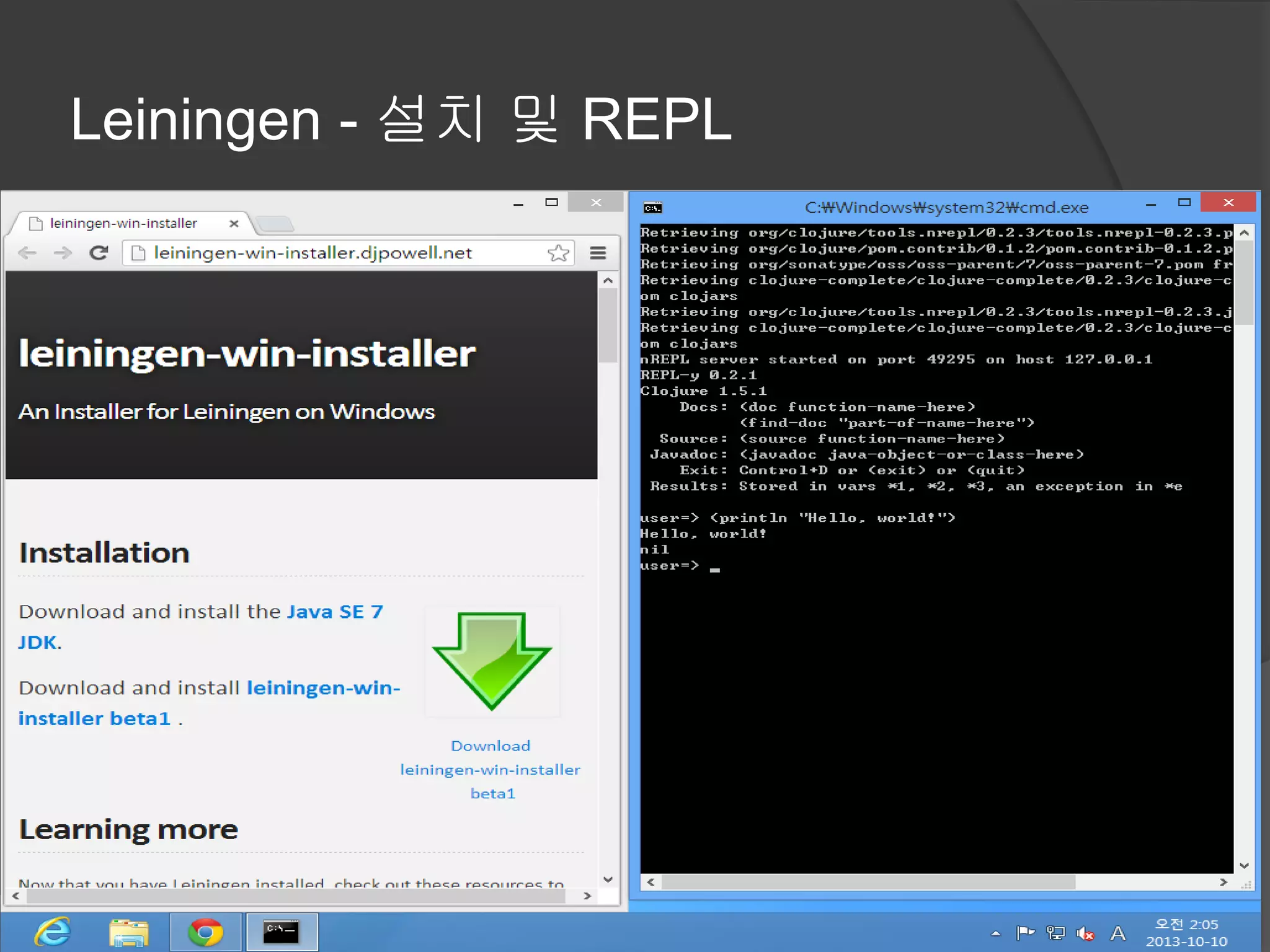Click the page icon in address bar

(139, 253)
